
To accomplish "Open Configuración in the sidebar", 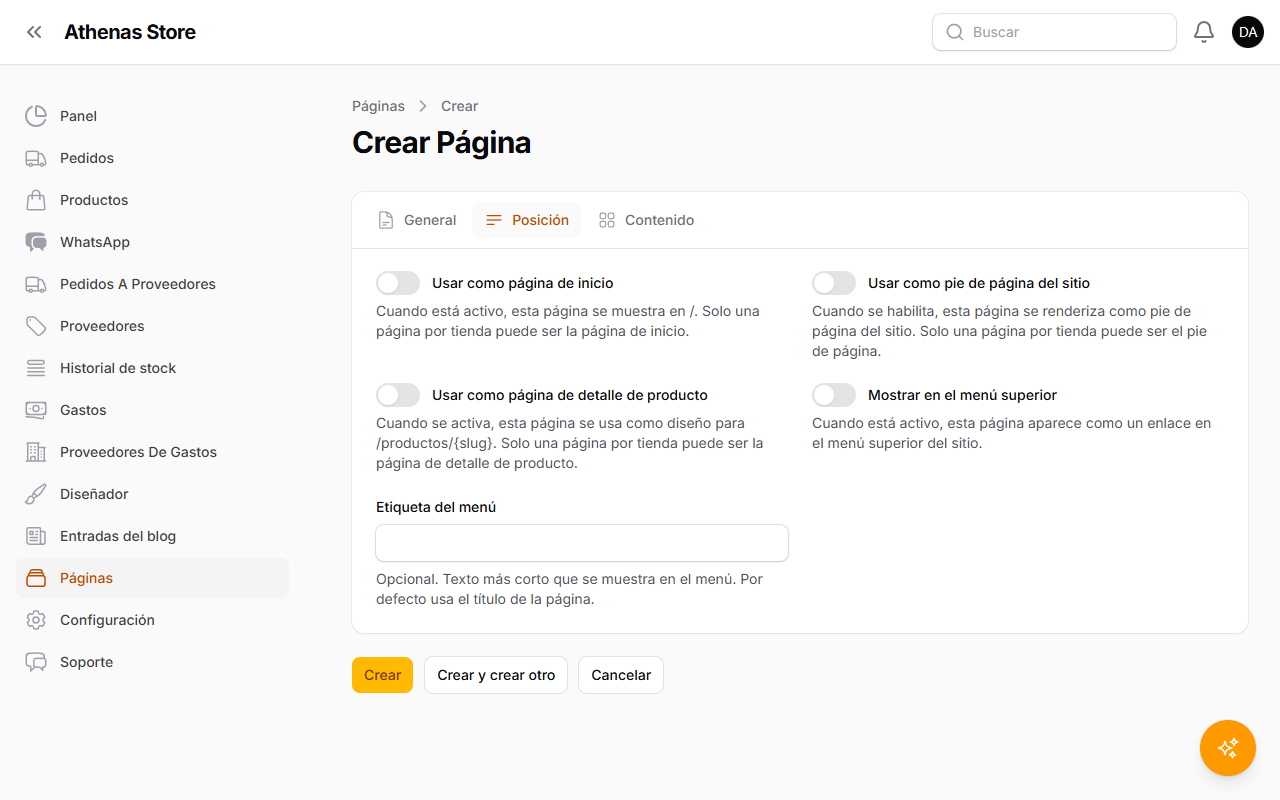I will [152, 620].
